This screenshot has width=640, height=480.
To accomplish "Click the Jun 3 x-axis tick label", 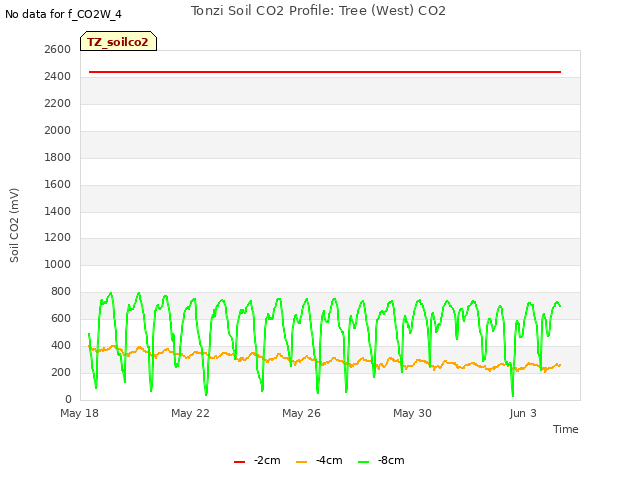I will (x=523, y=413).
